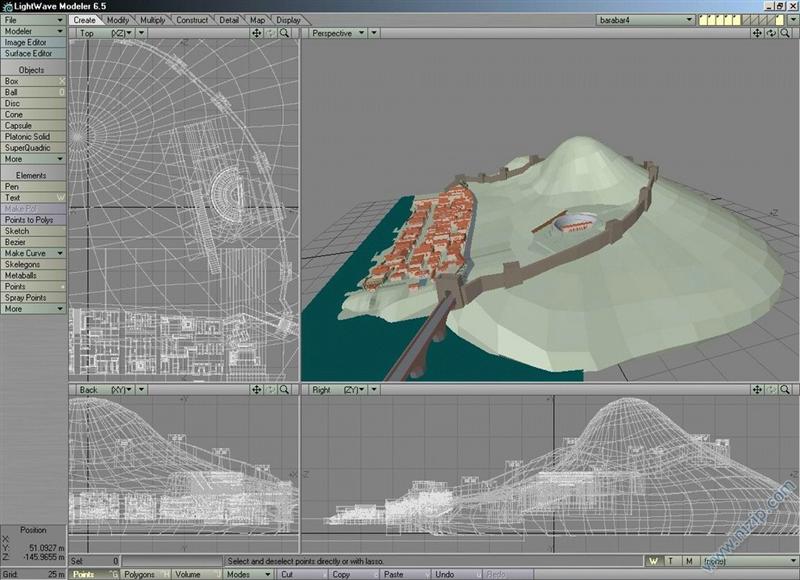Expand the More dropdown under Objects

pyautogui.click(x=33, y=159)
